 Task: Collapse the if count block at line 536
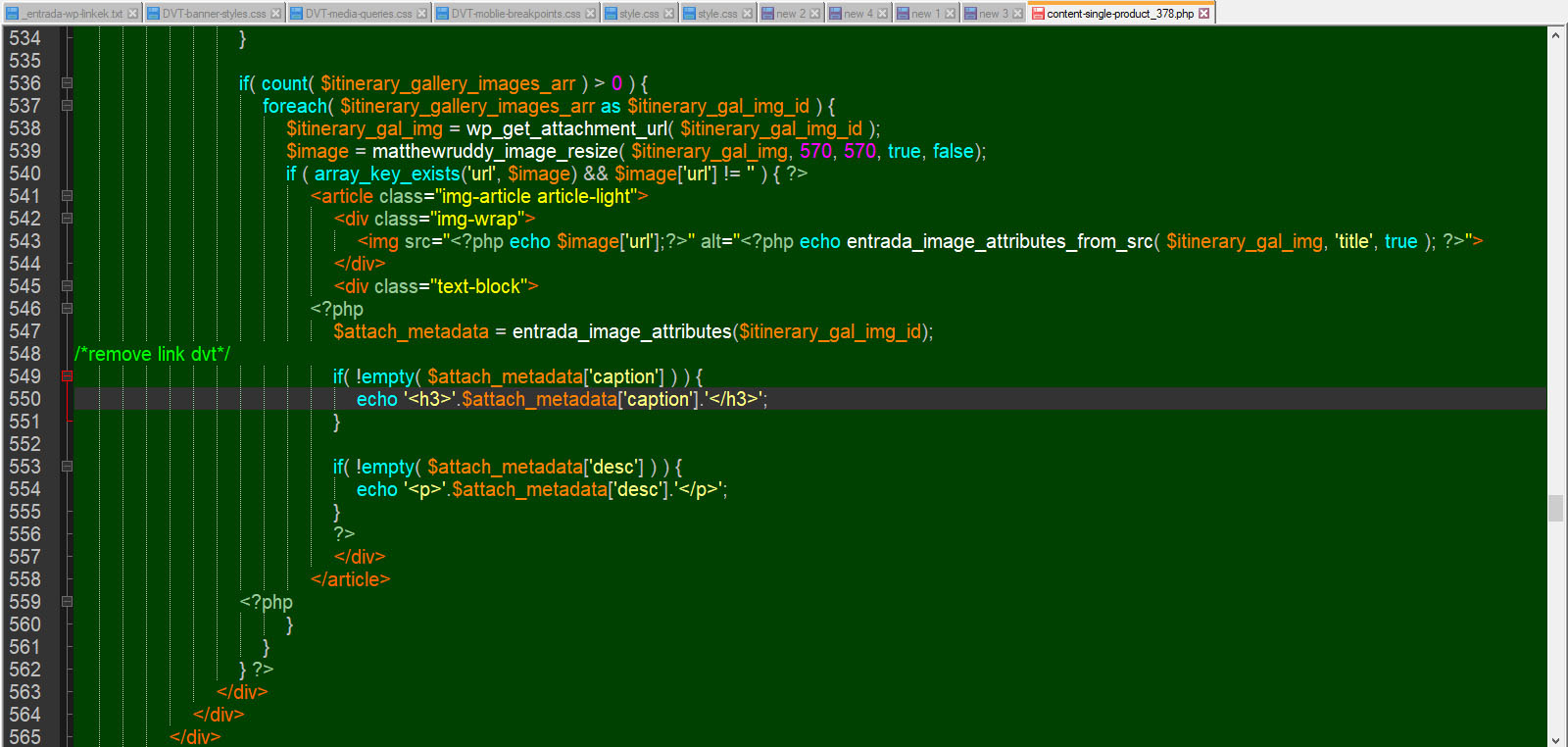click(x=67, y=83)
